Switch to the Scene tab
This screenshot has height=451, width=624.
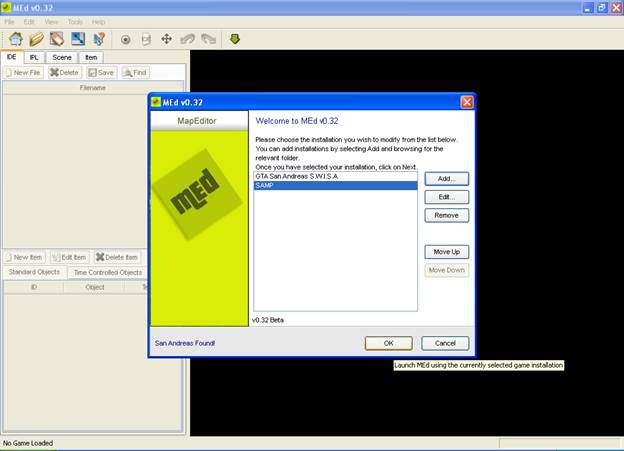tap(62, 57)
